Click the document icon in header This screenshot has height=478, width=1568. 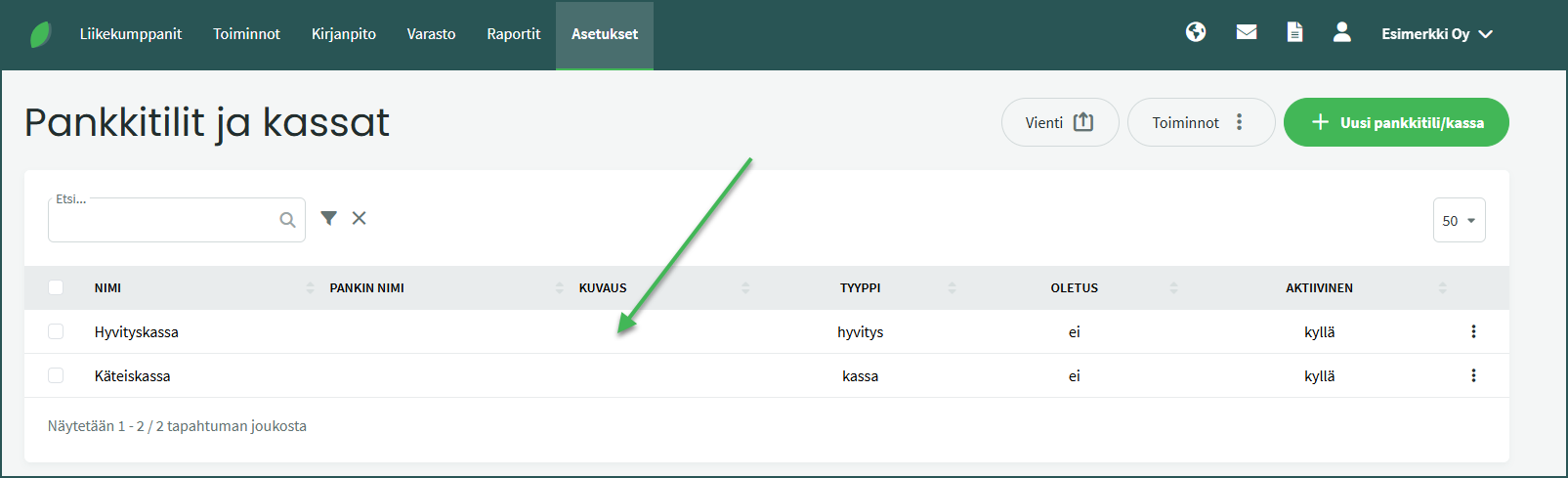(1294, 32)
